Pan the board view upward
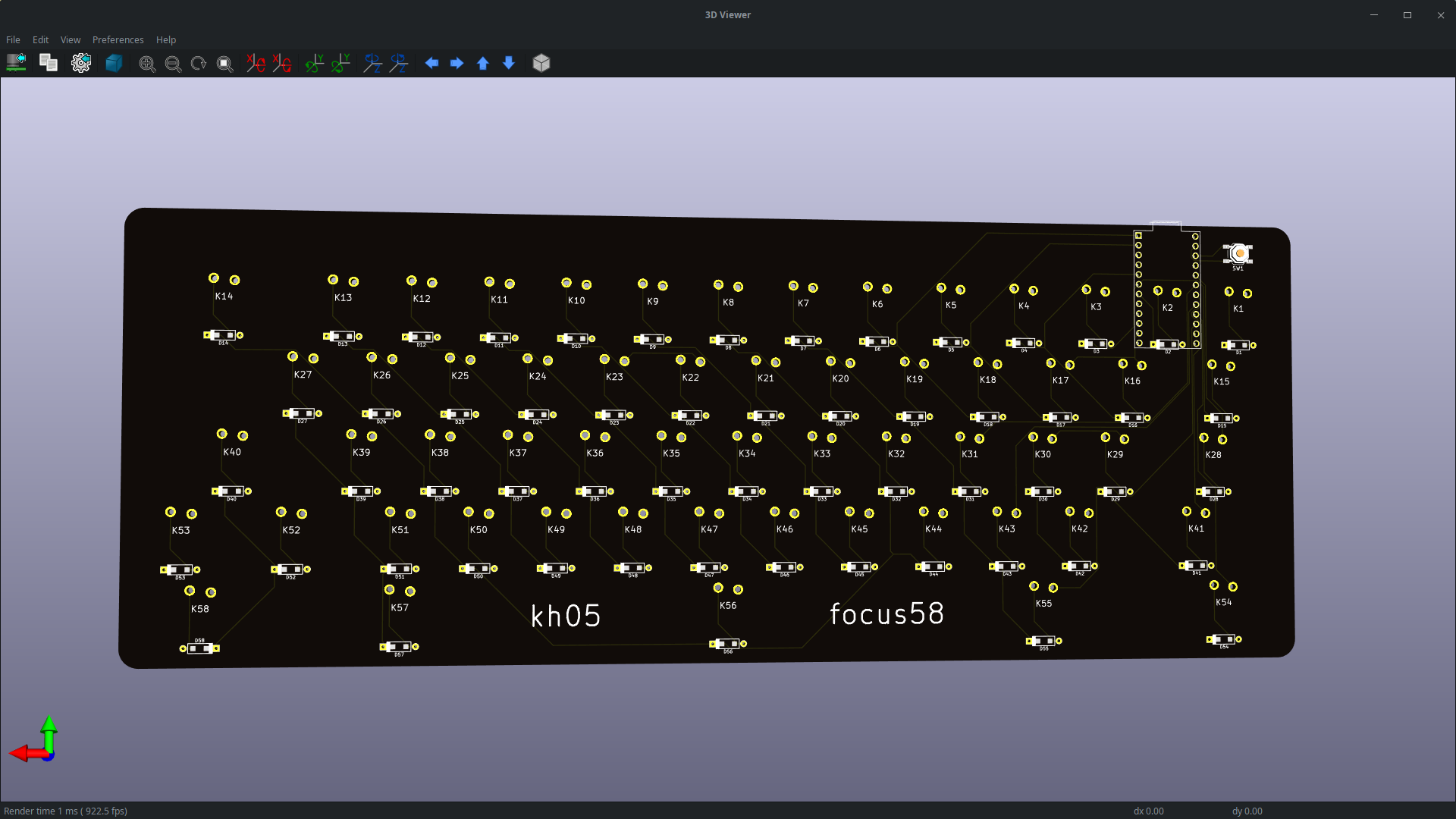Viewport: 1456px width, 819px height. click(482, 64)
